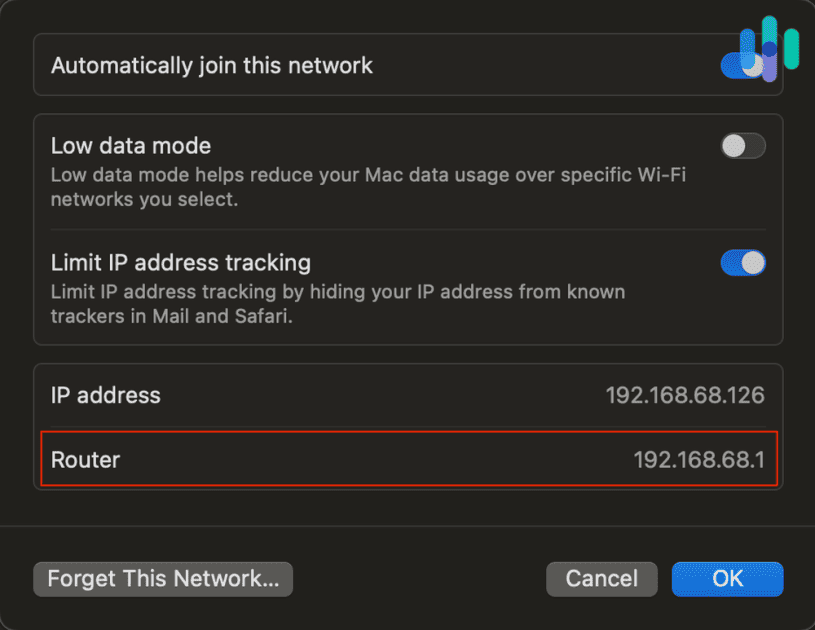Click the "Limit IP address tracking" label

point(181,262)
